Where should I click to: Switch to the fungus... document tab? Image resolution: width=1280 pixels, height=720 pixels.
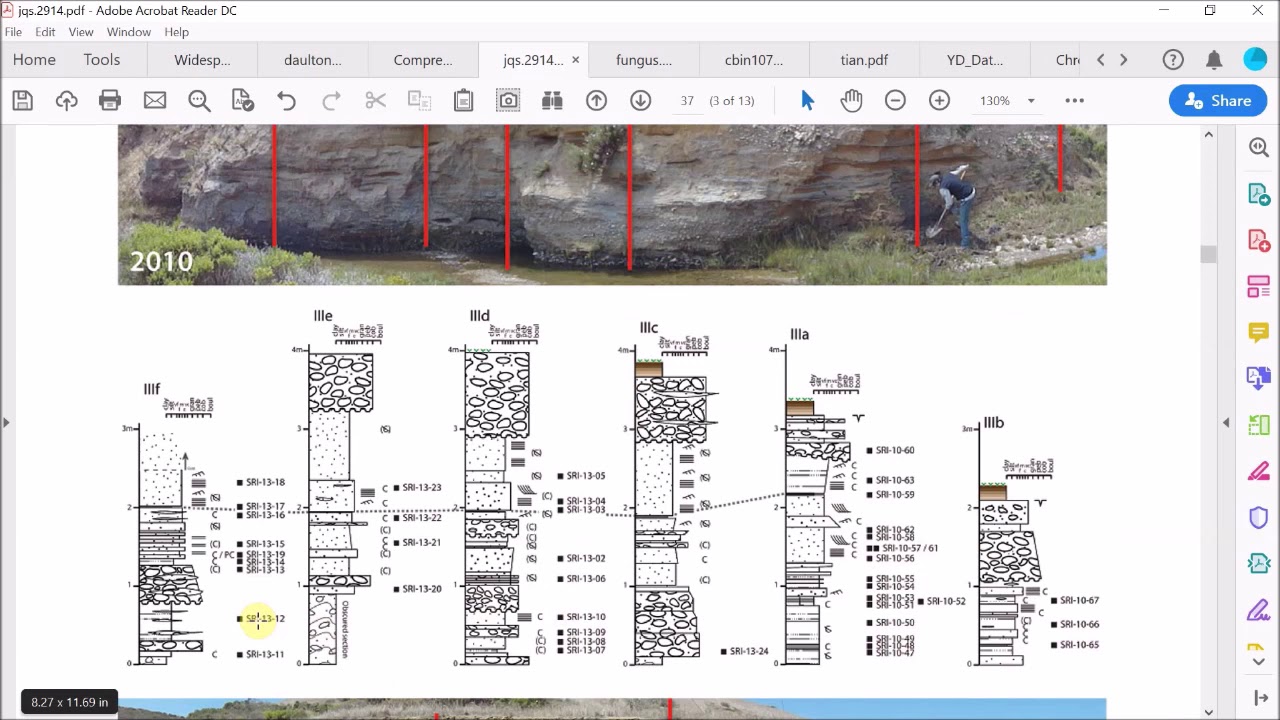[643, 60]
